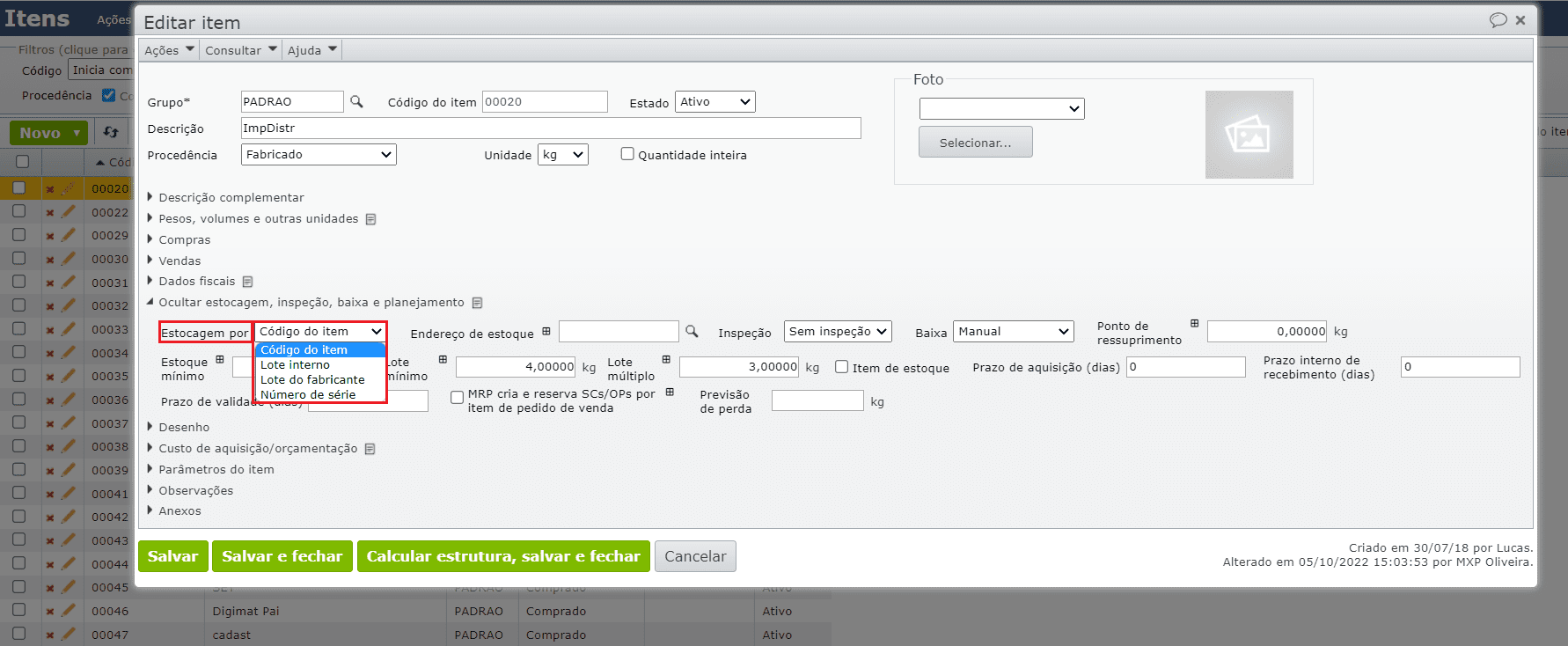Open the Procedência dropdown showing Fabricado

319,155
